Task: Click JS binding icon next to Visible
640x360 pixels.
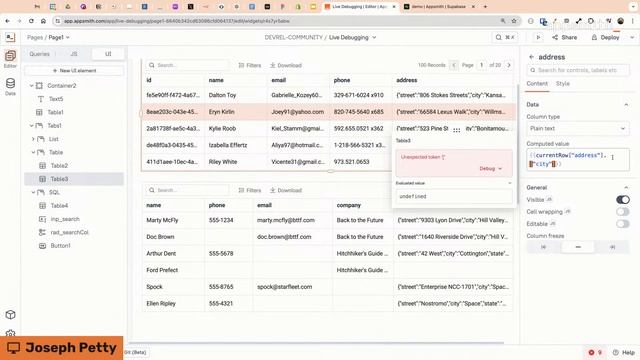Action: coord(549,200)
